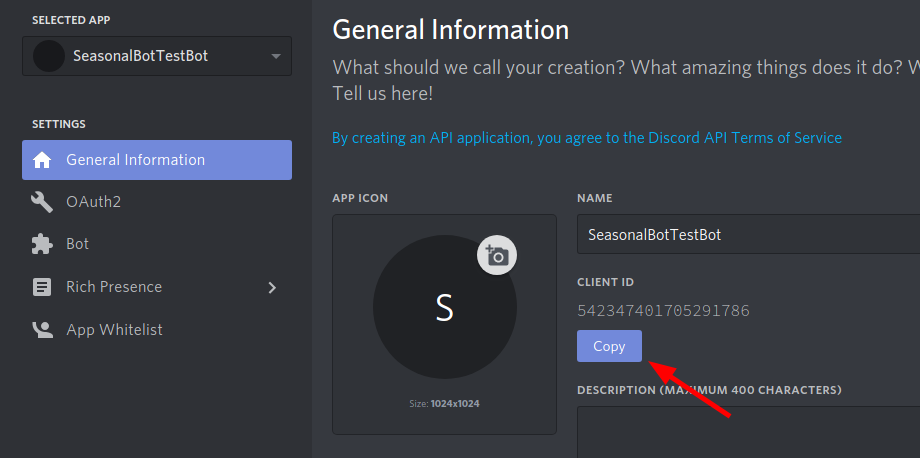Image resolution: width=920 pixels, height=458 pixels.
Task: Open the Rich Presence settings
Action: click(x=157, y=287)
